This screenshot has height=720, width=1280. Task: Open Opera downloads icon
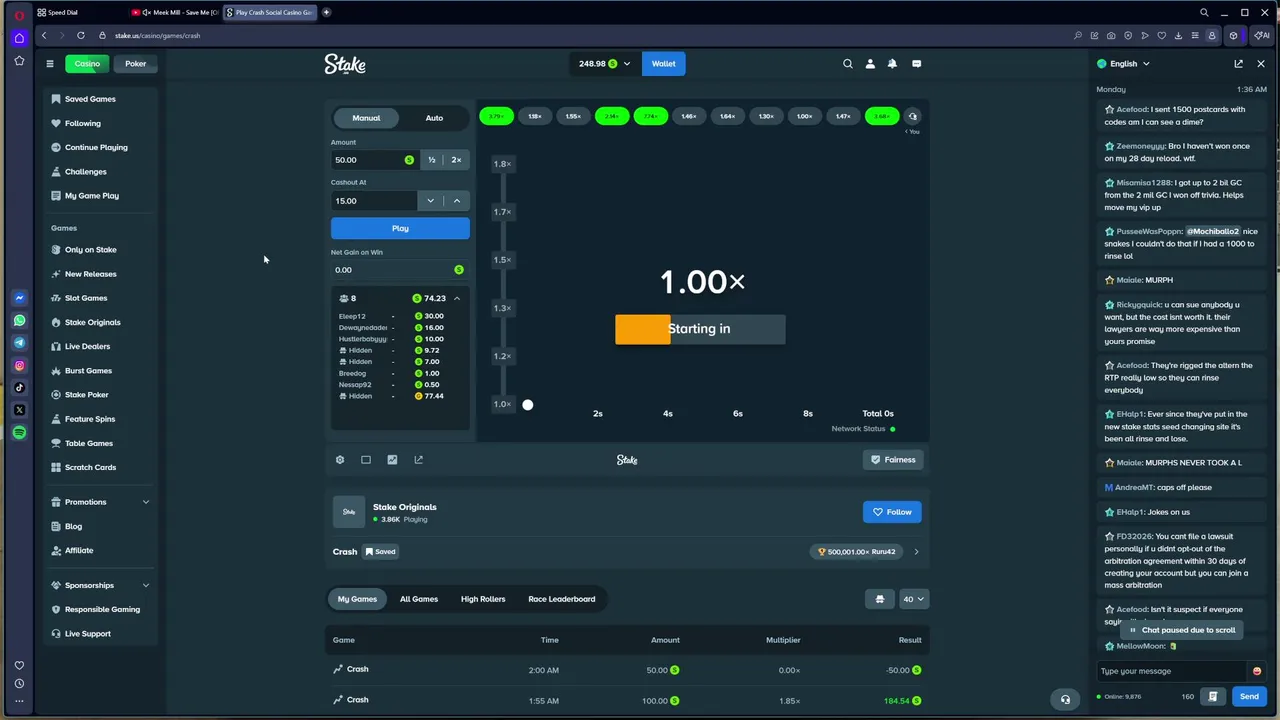click(1178, 36)
